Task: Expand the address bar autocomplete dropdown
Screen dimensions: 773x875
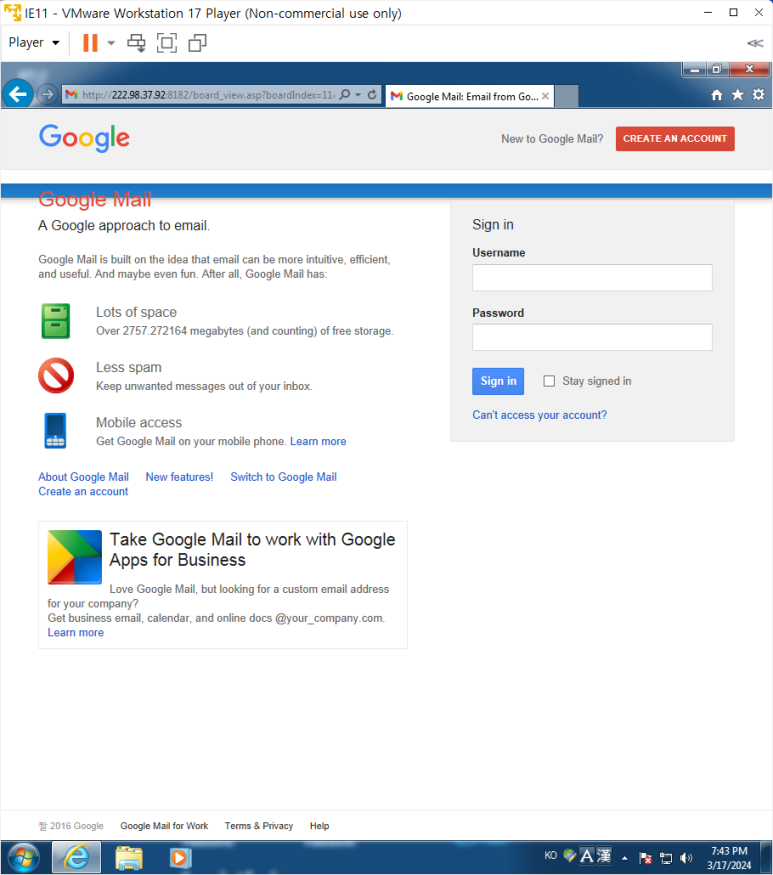Action: pyautogui.click(x=358, y=95)
